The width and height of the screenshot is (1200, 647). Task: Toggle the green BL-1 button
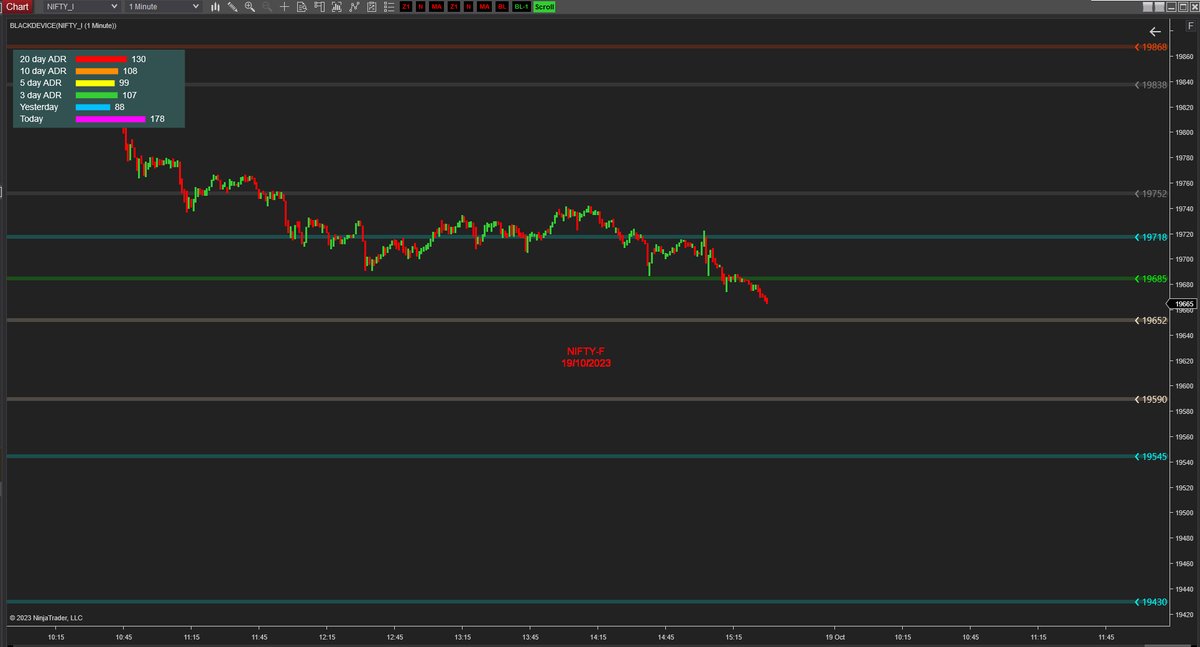tap(521, 6)
